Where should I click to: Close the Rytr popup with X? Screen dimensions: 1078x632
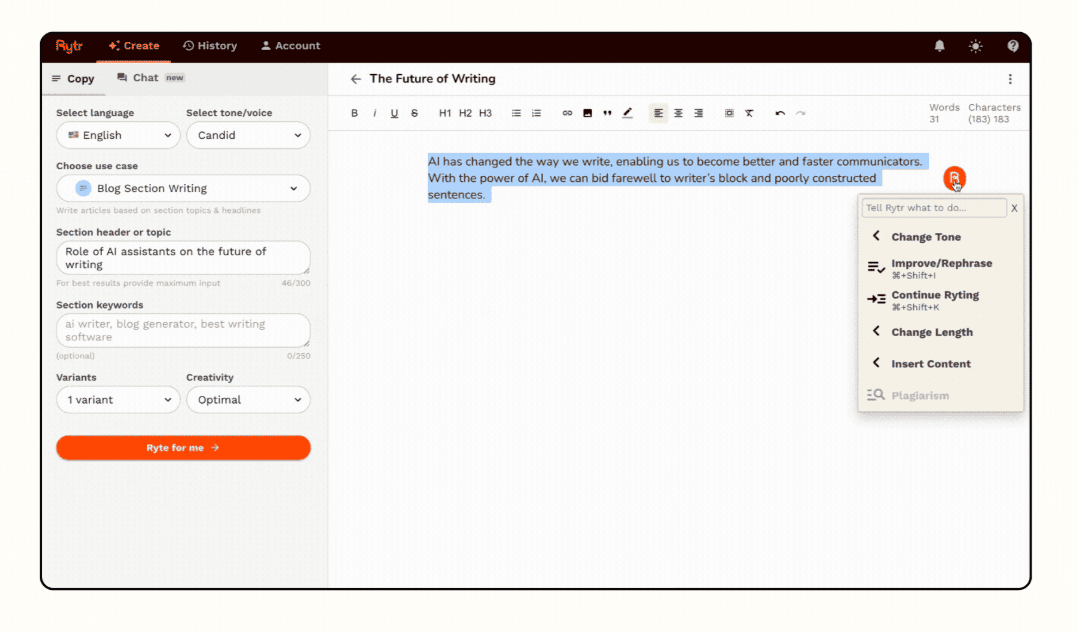click(1014, 208)
